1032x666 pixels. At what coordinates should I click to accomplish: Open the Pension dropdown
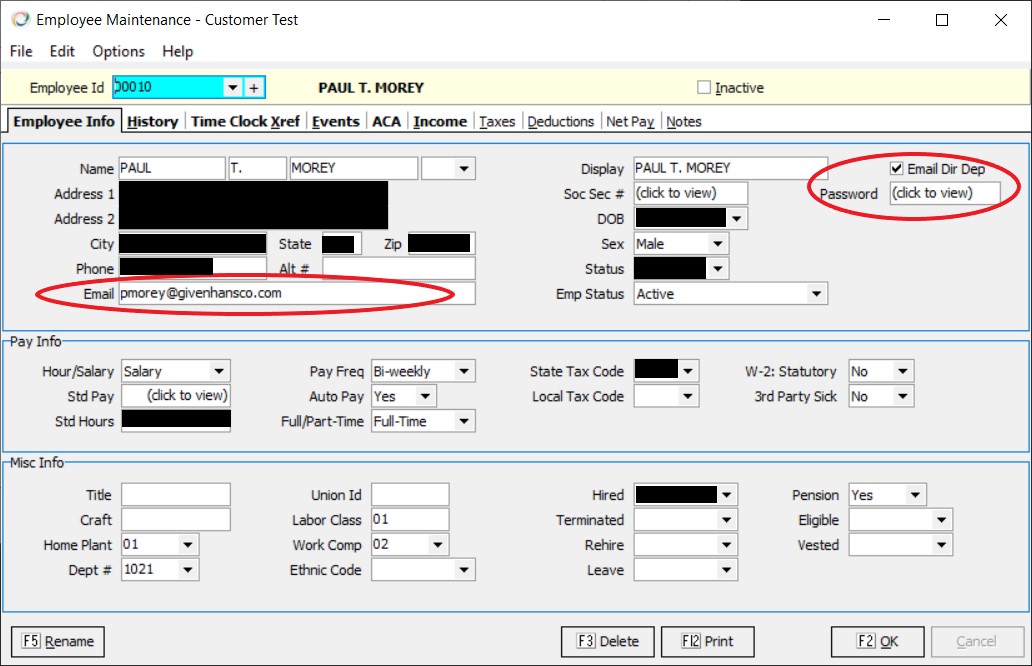coord(914,495)
